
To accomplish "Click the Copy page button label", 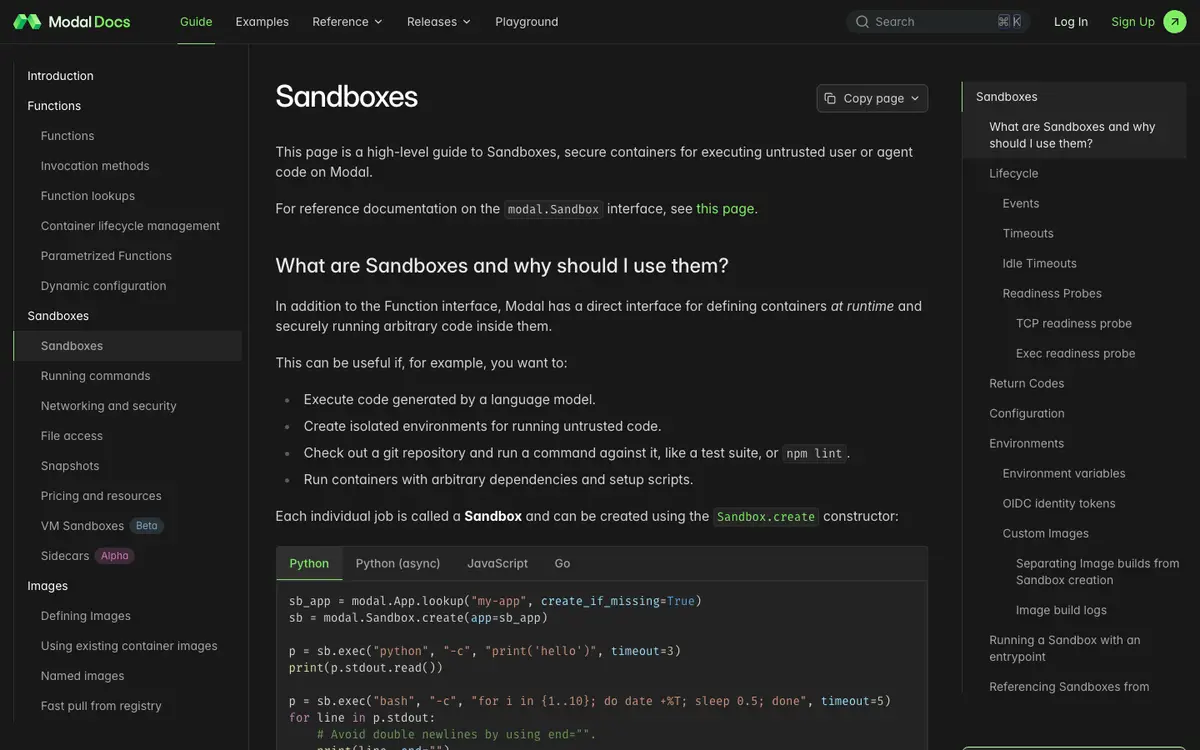I will pos(874,98).
